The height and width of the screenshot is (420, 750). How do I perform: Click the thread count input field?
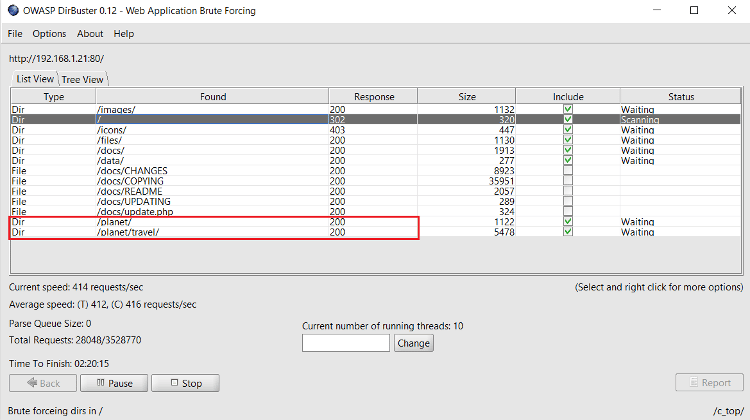[x=345, y=343]
